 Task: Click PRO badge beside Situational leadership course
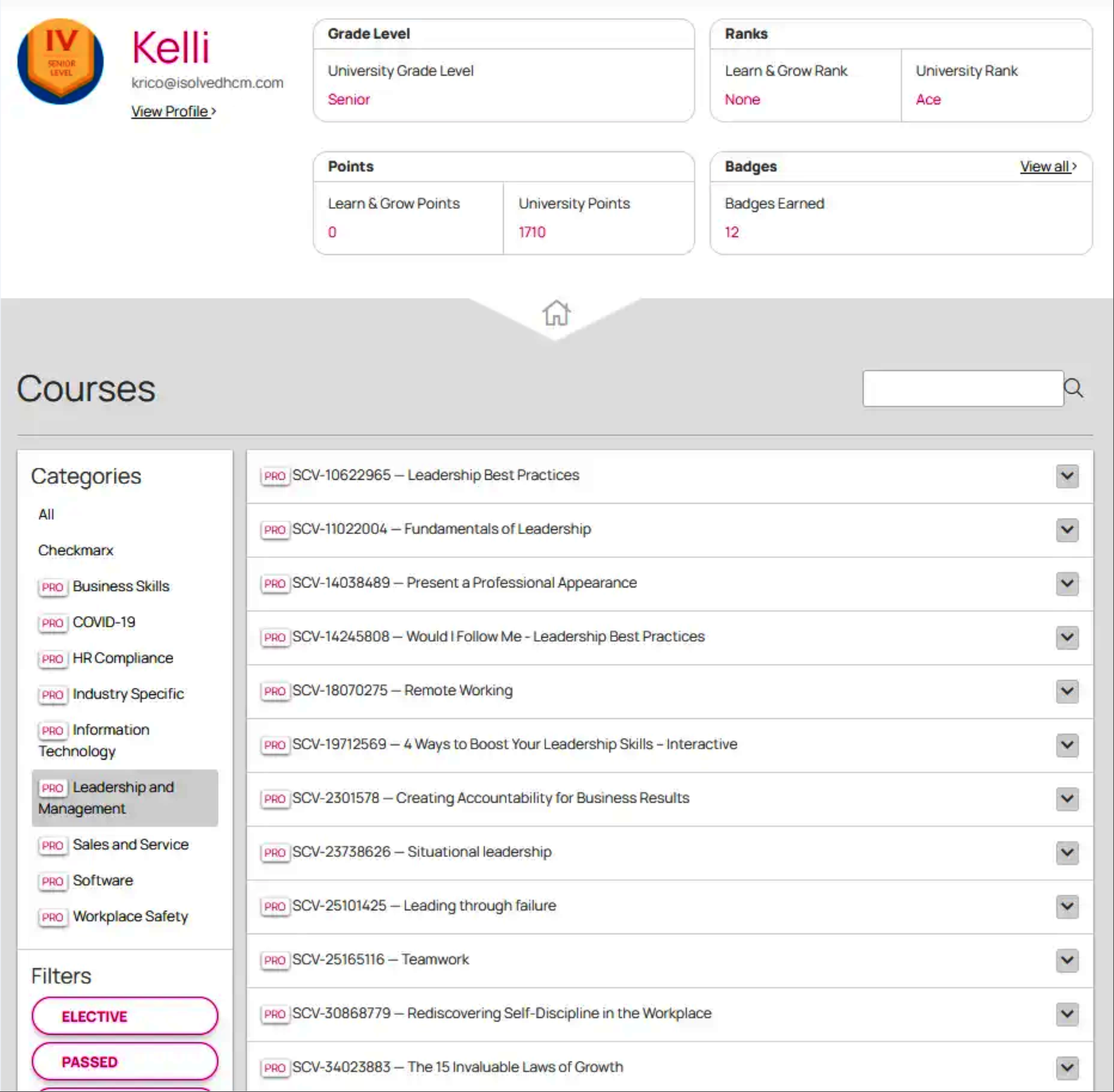pos(274,853)
